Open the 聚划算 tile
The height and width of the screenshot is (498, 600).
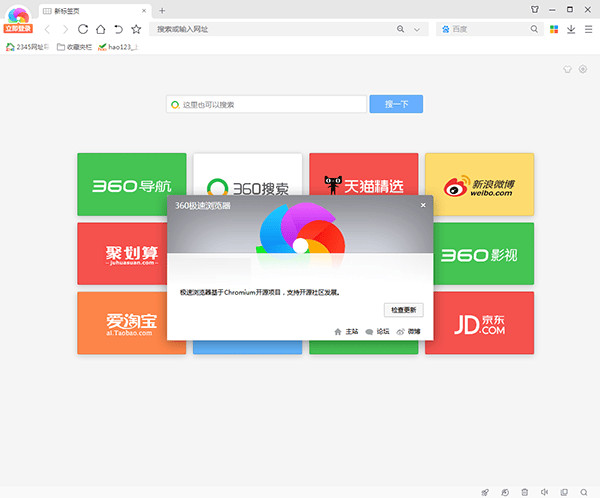click(122, 253)
